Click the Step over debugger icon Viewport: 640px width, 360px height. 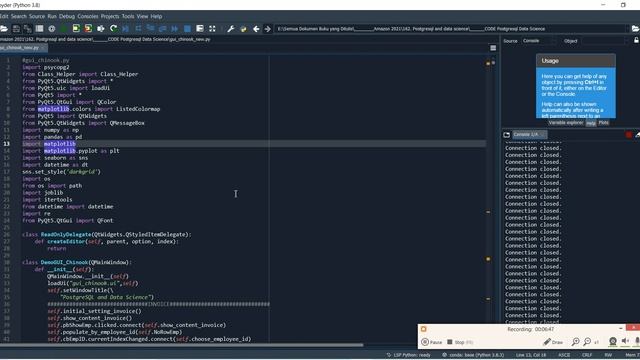138,29
